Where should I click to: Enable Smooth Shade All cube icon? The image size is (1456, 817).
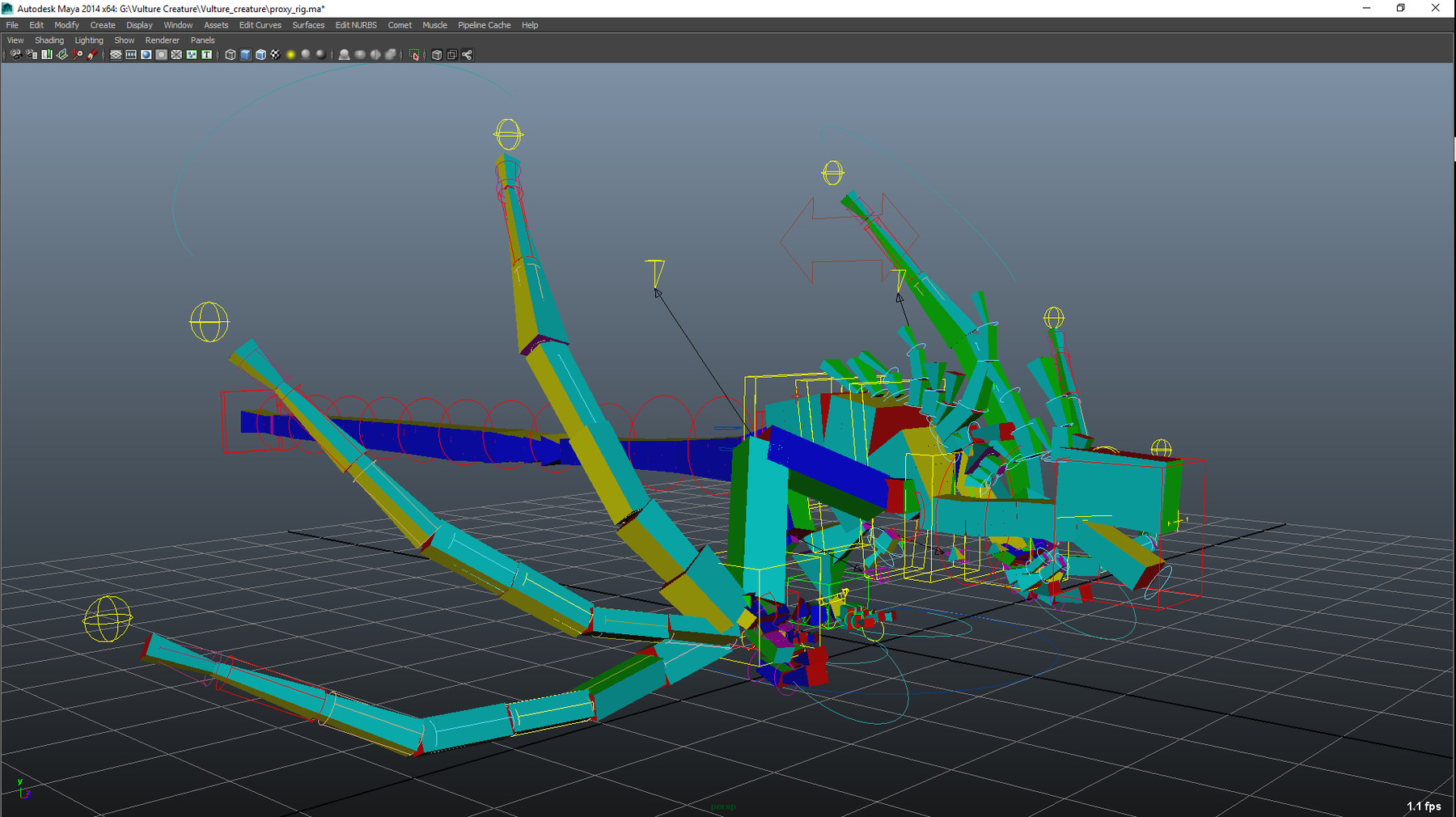coord(246,55)
